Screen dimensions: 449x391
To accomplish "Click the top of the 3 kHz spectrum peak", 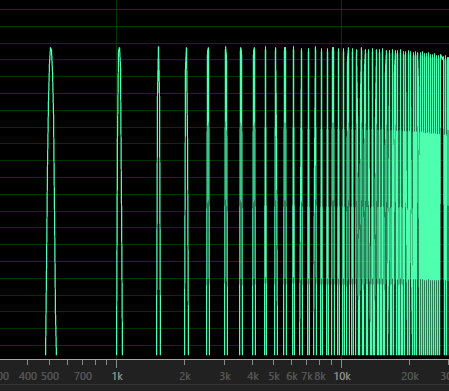I will tap(226, 48).
